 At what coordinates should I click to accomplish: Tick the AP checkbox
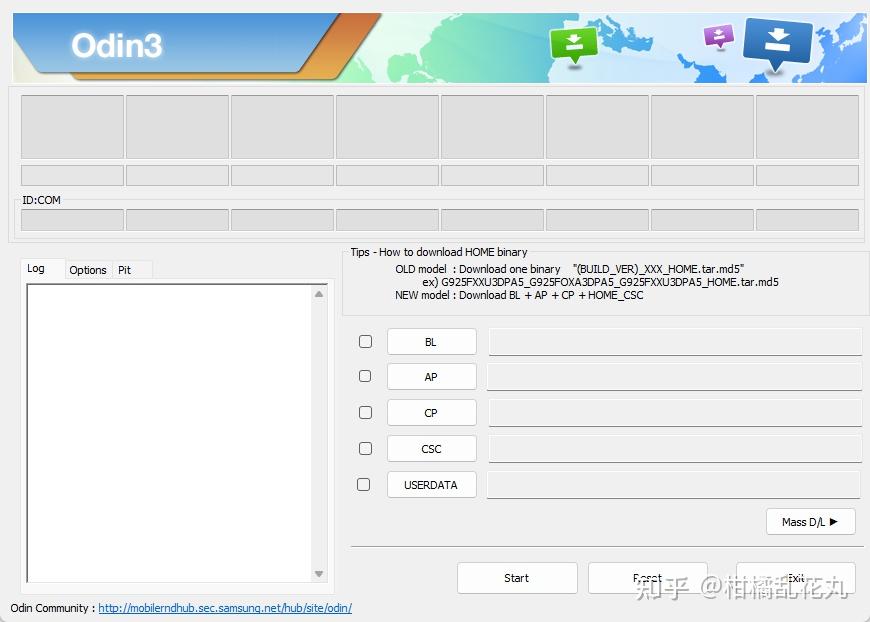tap(365, 376)
